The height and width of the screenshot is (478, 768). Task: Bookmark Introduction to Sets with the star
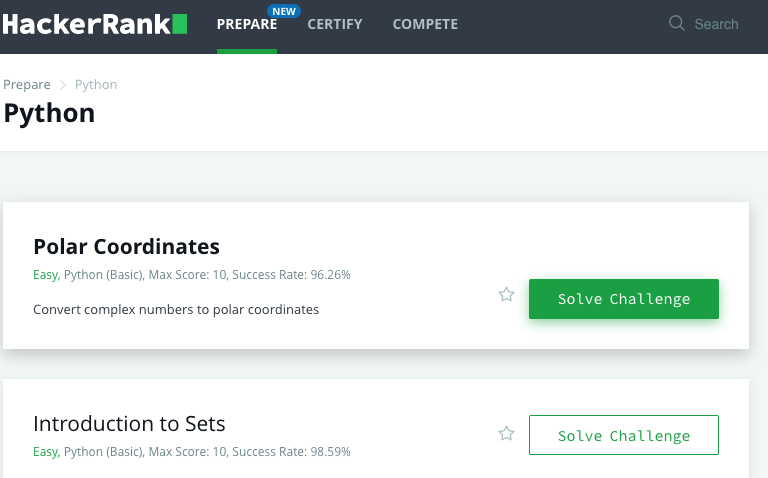tap(507, 434)
